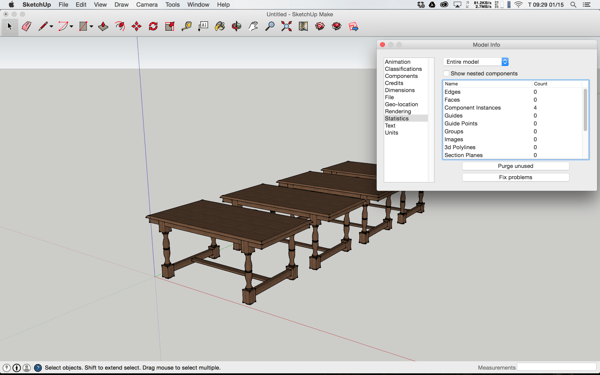Image resolution: width=600 pixels, height=375 pixels.
Task: Click the Edges statistics row
Action: point(513,92)
